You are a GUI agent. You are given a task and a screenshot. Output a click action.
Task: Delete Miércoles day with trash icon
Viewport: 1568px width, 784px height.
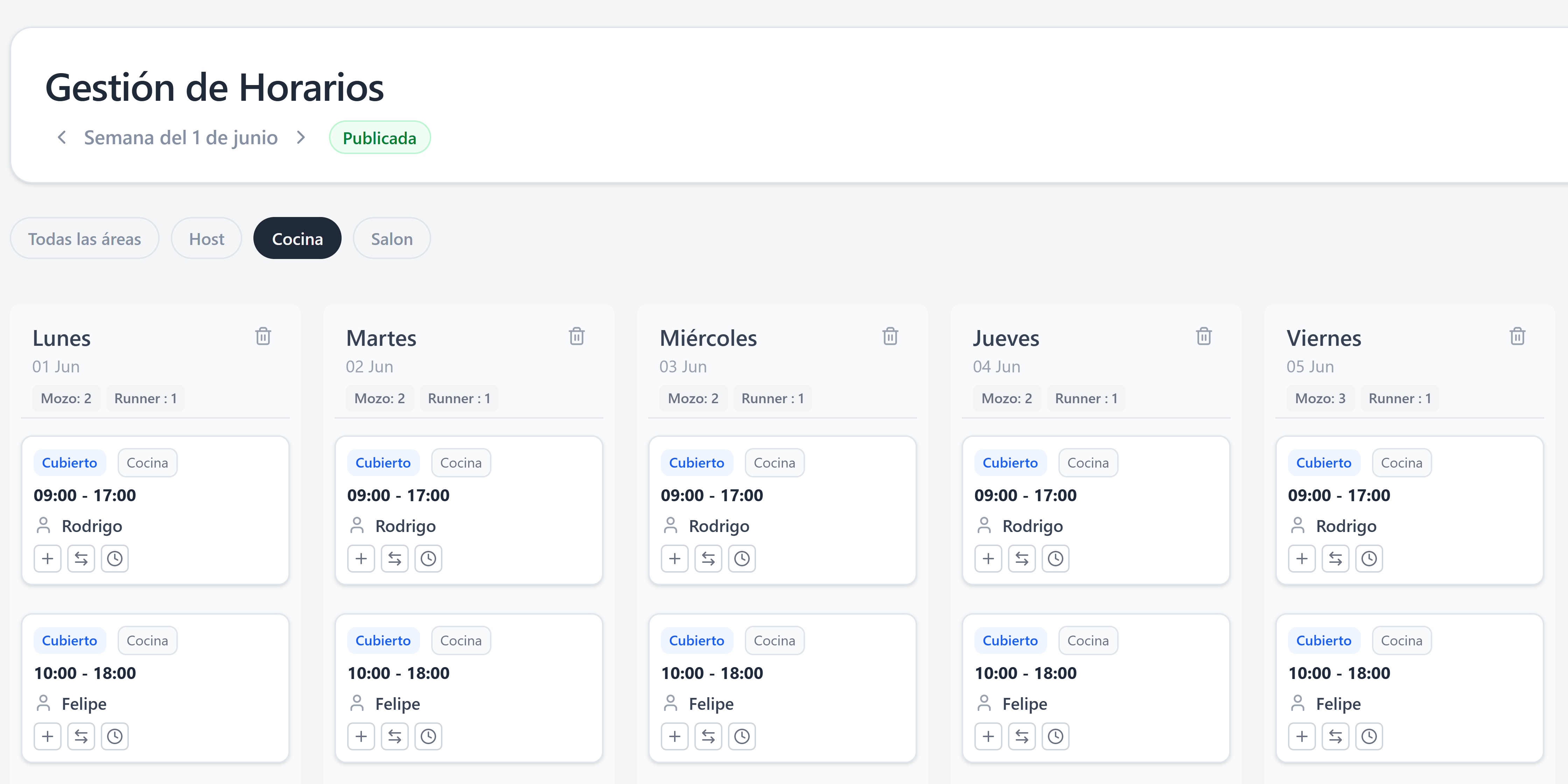coord(890,336)
